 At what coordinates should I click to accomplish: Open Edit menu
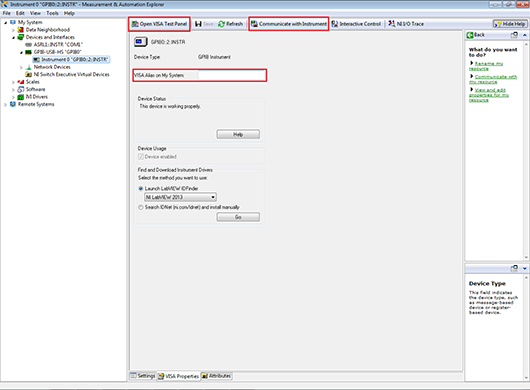coord(20,13)
